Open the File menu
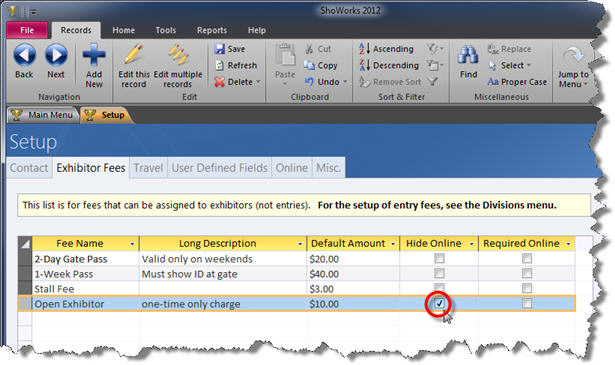 (27, 30)
